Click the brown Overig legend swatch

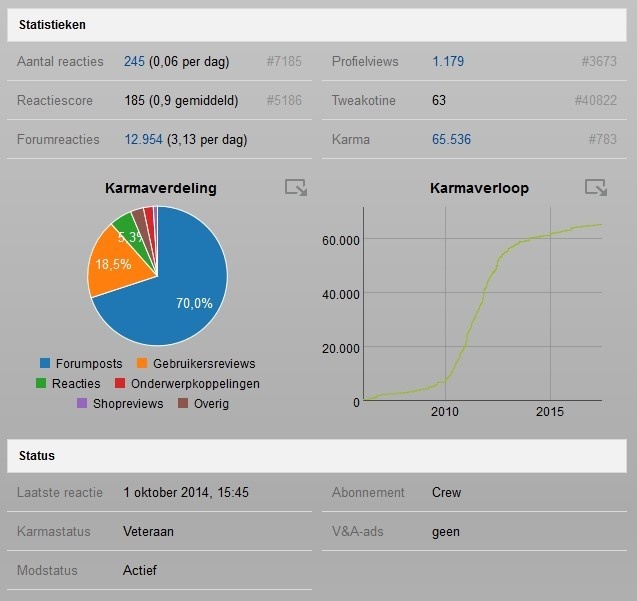183,403
